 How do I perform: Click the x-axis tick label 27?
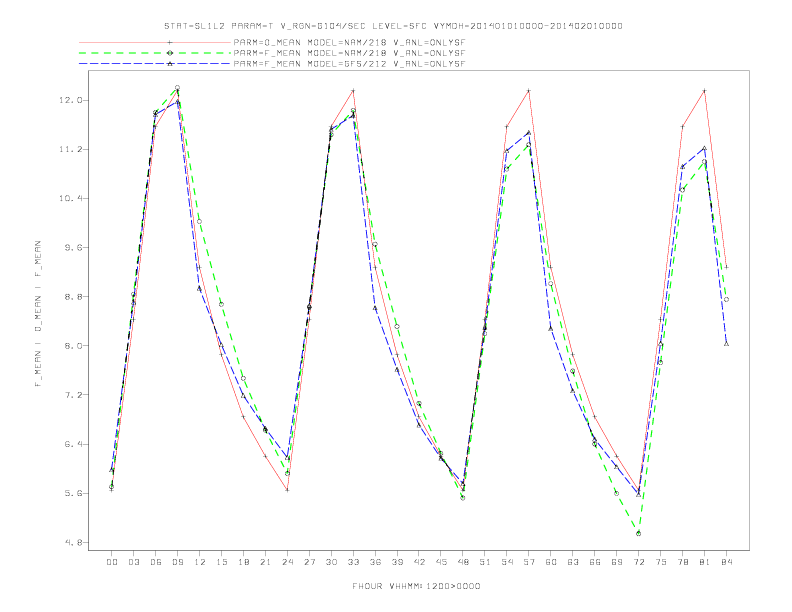[310, 562]
